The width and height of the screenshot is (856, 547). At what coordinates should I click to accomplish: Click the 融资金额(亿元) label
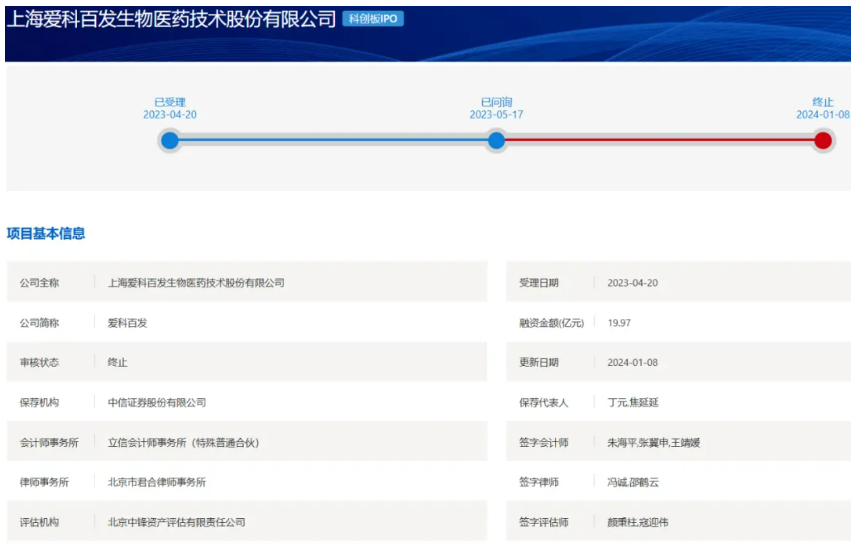[551, 323]
